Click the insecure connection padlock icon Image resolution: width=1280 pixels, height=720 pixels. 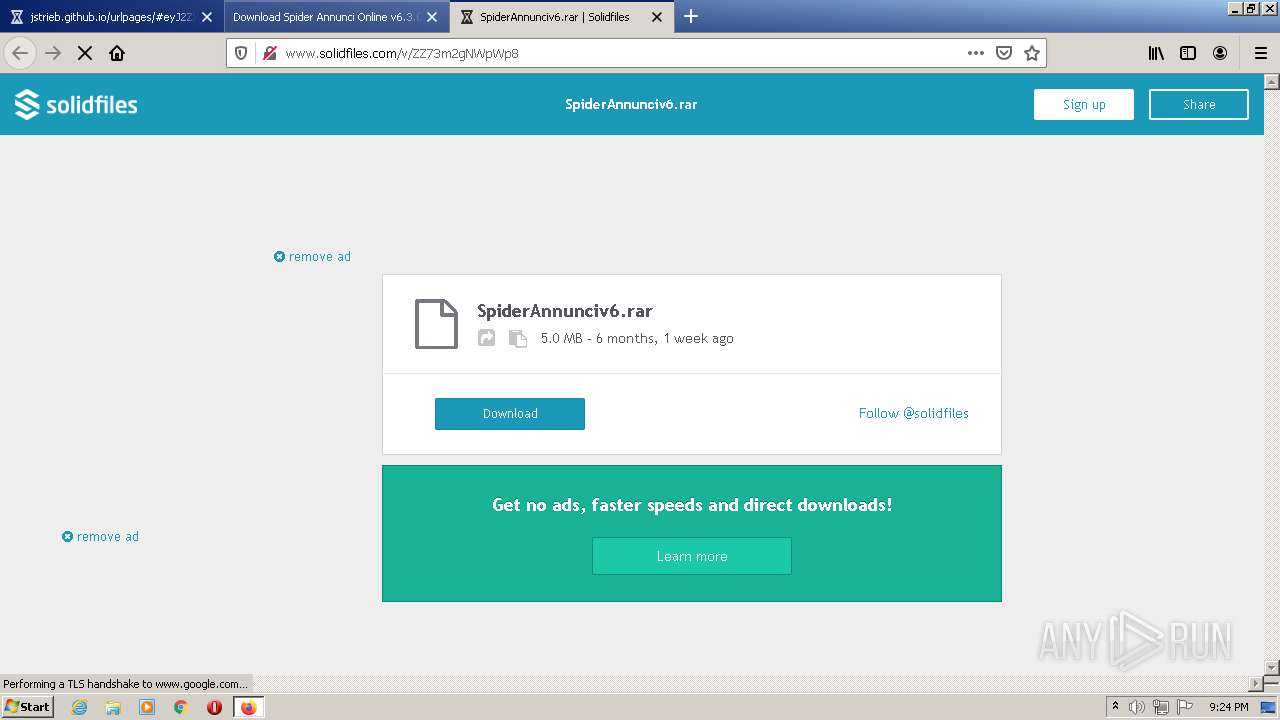click(269, 53)
